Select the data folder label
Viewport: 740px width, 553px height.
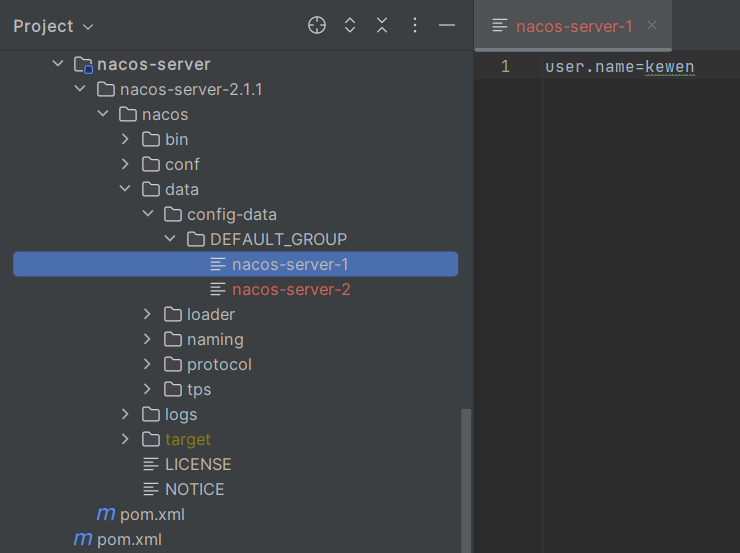[182, 190]
